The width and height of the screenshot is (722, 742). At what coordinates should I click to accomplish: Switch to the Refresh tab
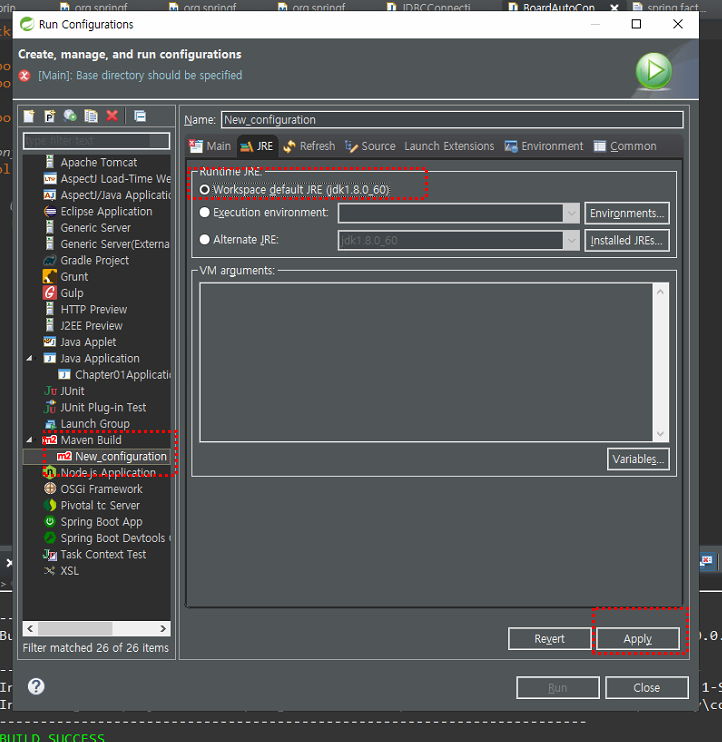[309, 146]
